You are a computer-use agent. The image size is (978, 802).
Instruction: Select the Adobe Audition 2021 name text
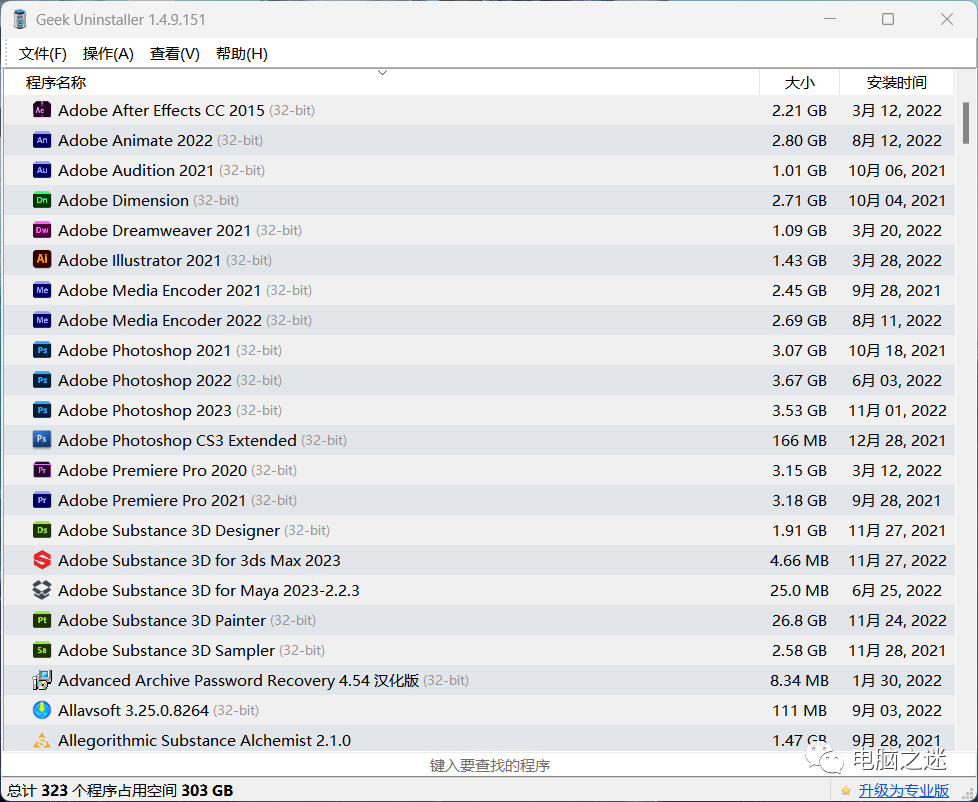pos(136,170)
